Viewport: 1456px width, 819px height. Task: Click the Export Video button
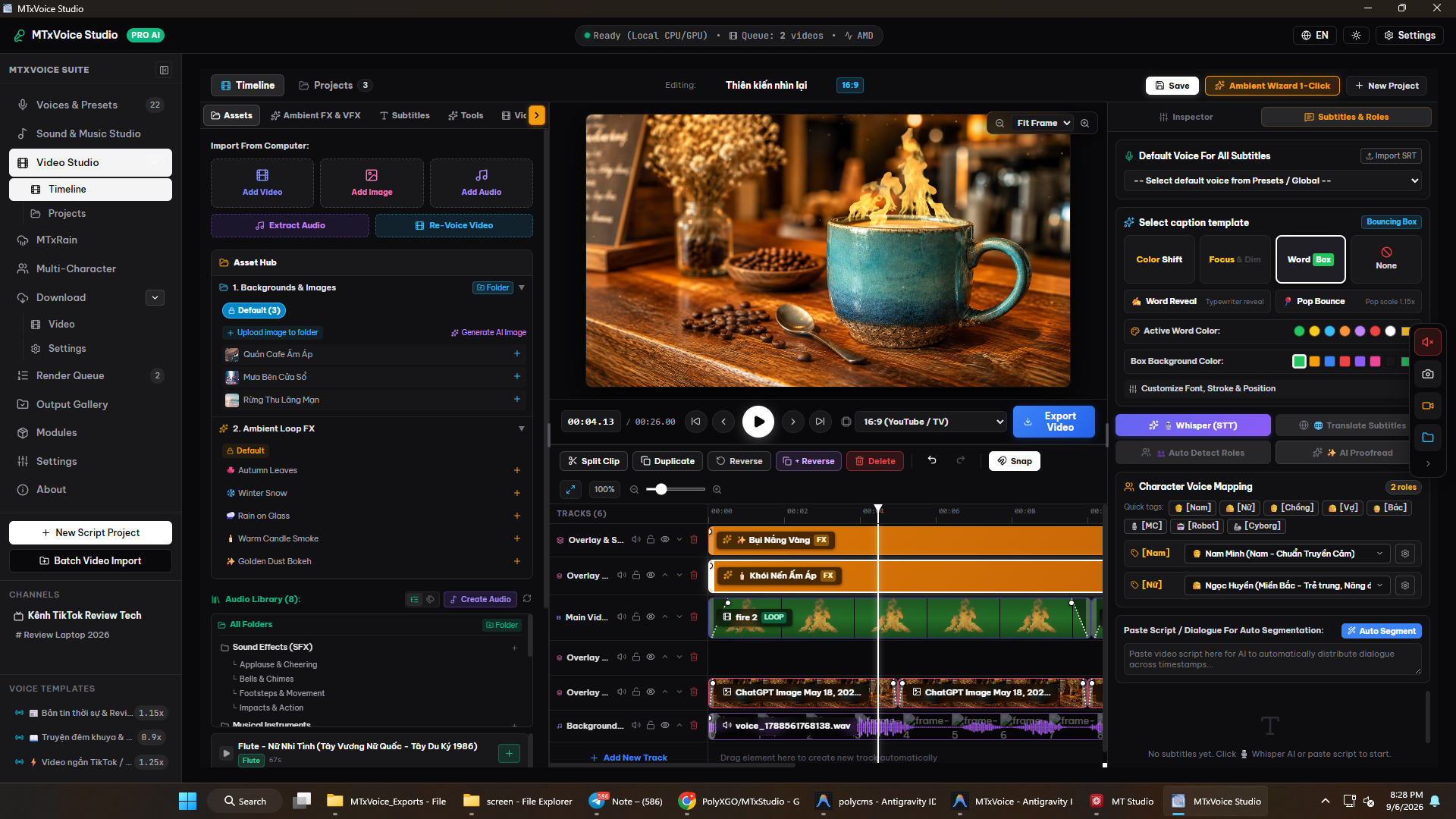click(1053, 422)
